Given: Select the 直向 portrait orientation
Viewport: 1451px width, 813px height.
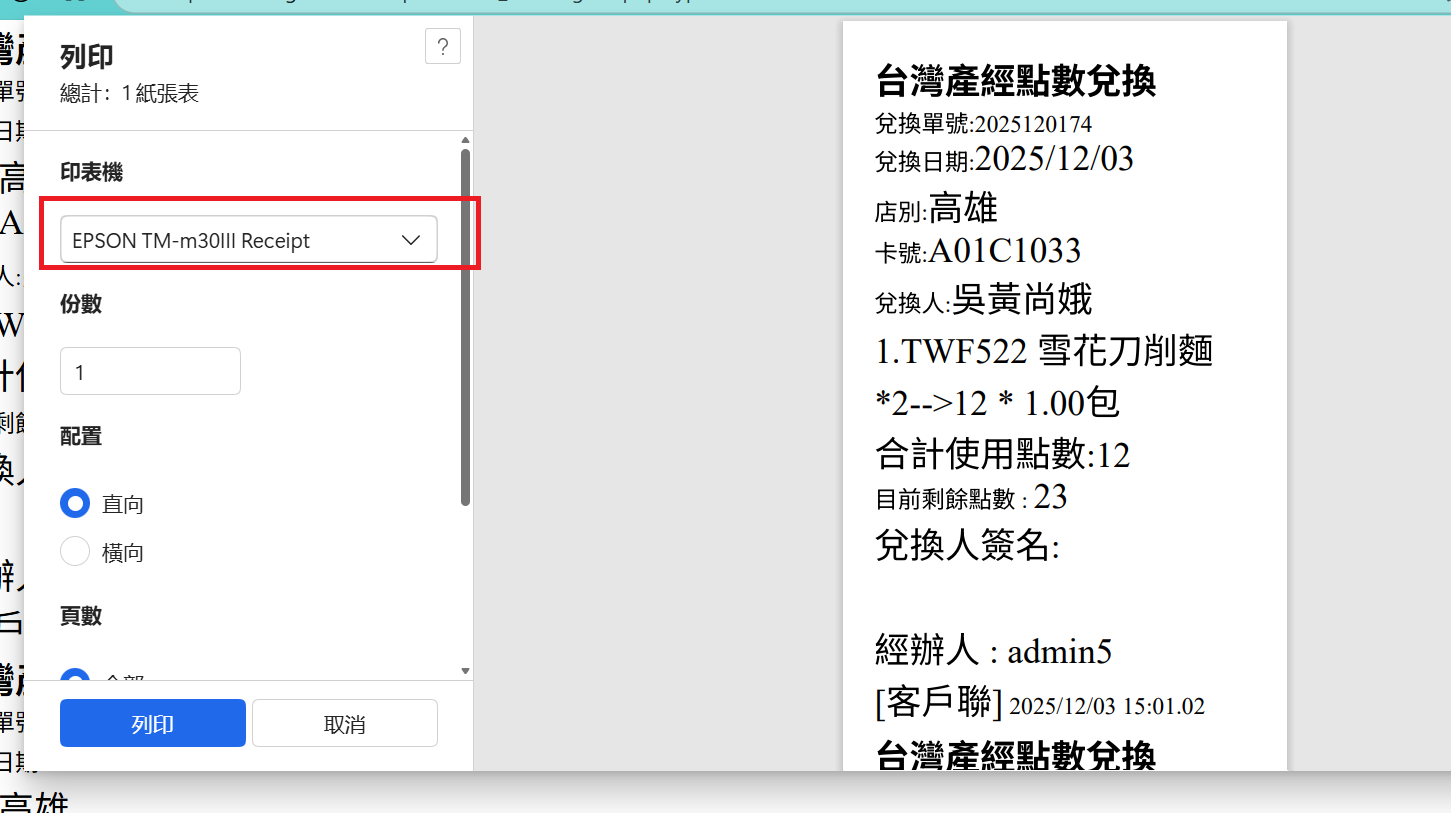Looking at the screenshot, I should [76, 504].
